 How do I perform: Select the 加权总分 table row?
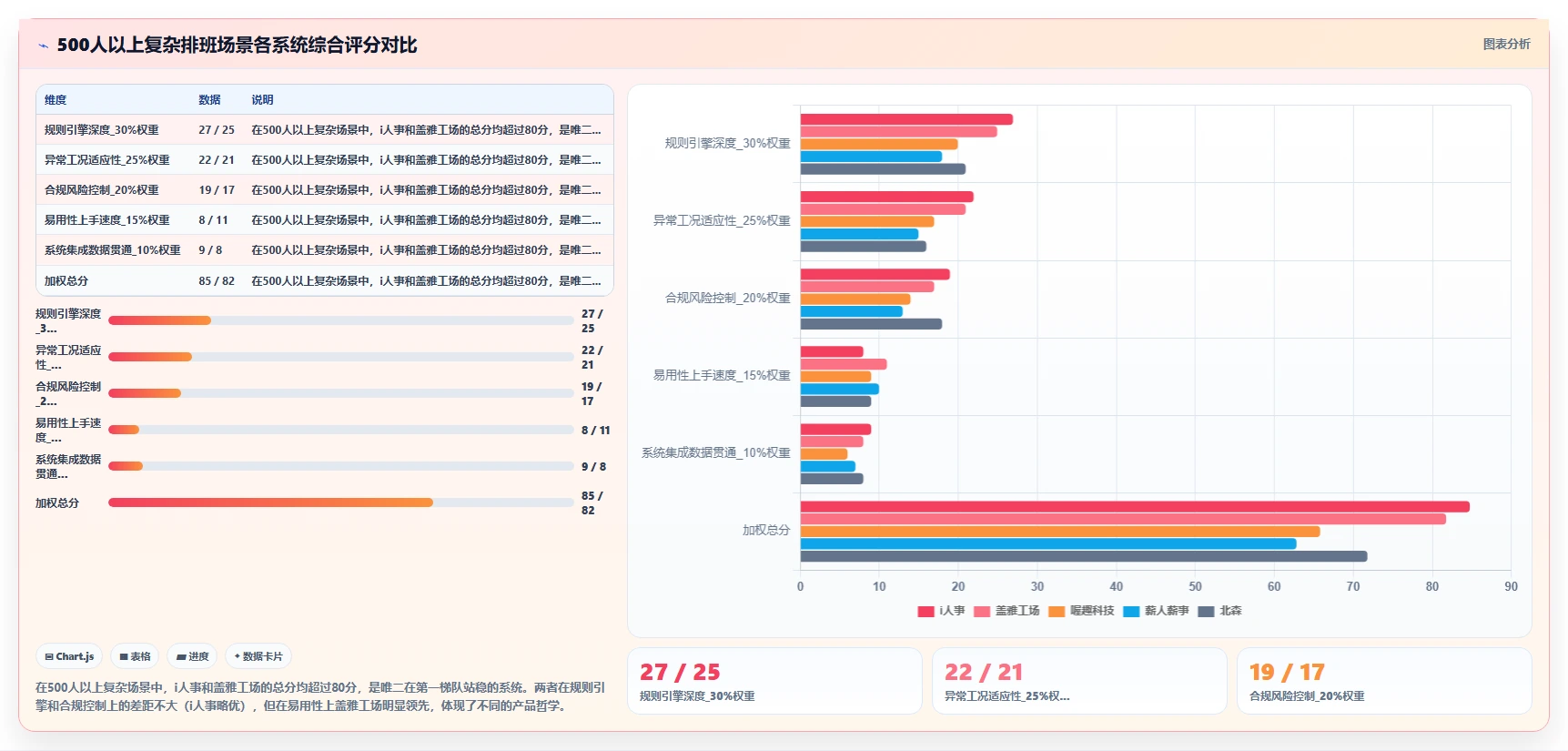(x=325, y=280)
